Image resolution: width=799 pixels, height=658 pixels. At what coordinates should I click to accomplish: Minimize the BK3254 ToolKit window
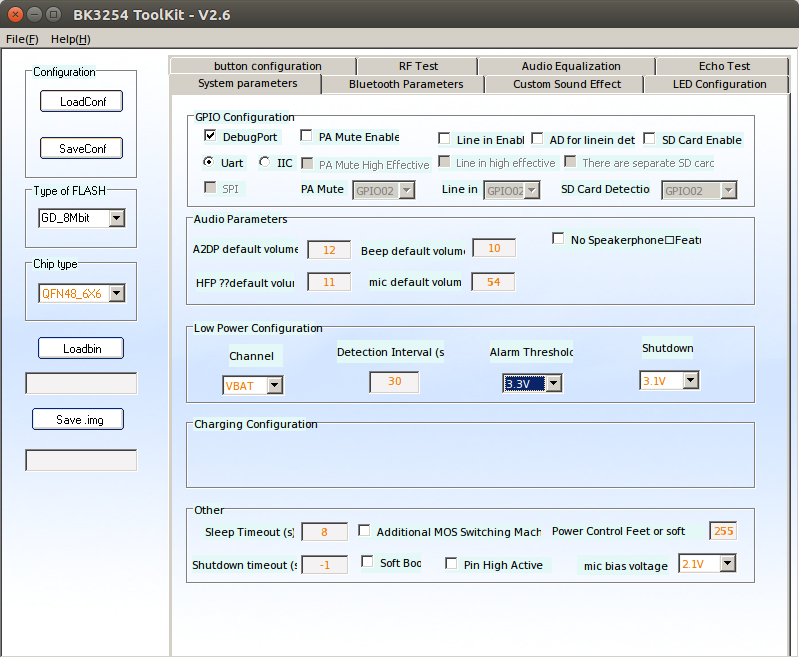(34, 14)
